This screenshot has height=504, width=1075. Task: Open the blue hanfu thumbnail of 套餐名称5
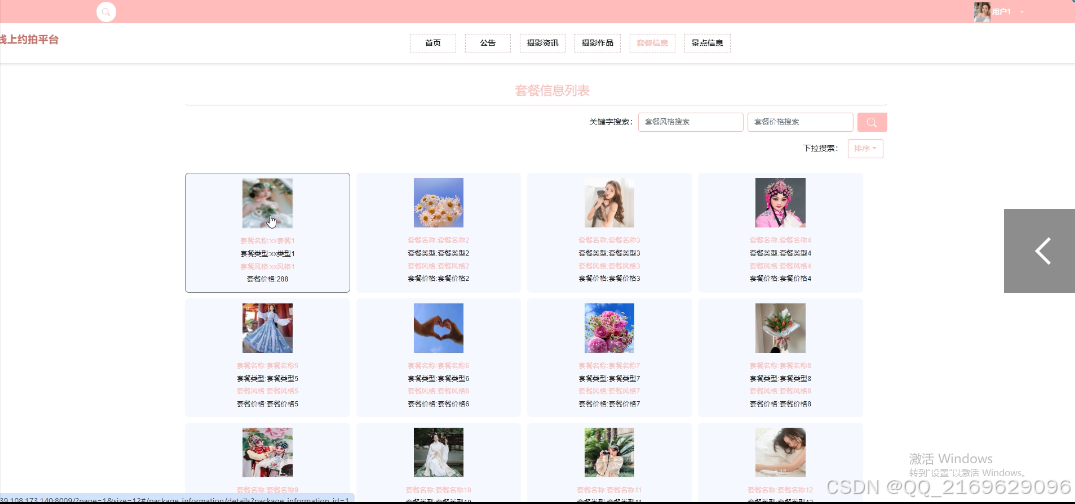[267, 328]
